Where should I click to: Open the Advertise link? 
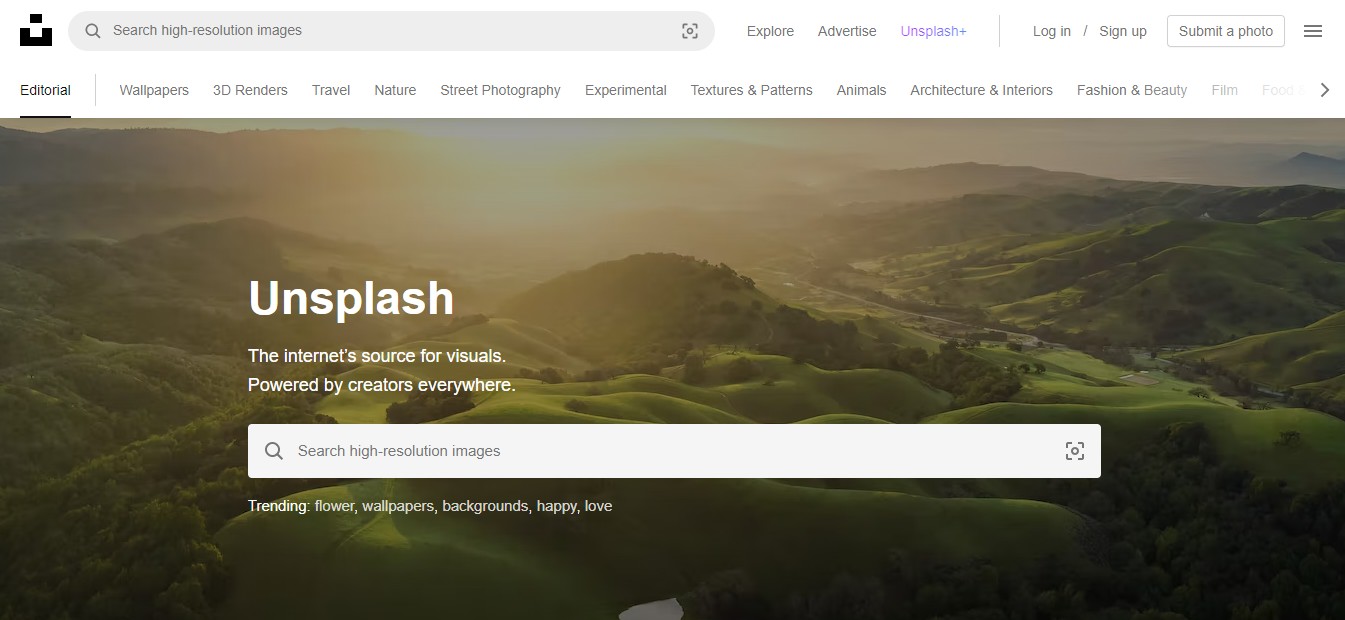tap(847, 31)
